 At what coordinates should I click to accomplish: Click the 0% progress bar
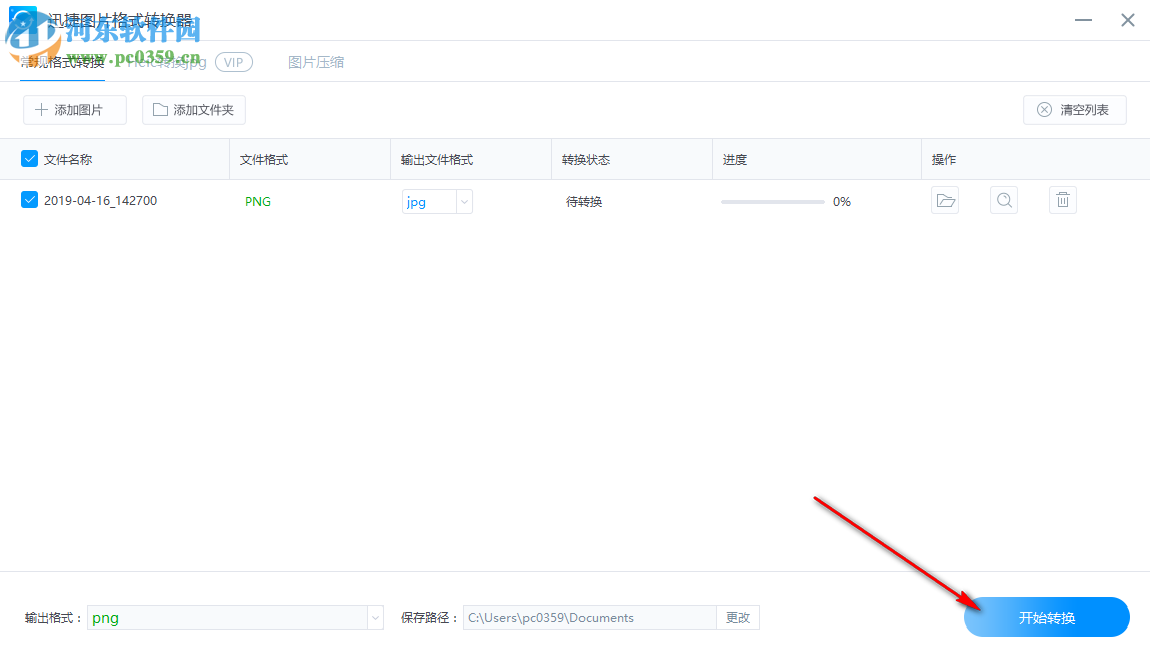tap(771, 201)
